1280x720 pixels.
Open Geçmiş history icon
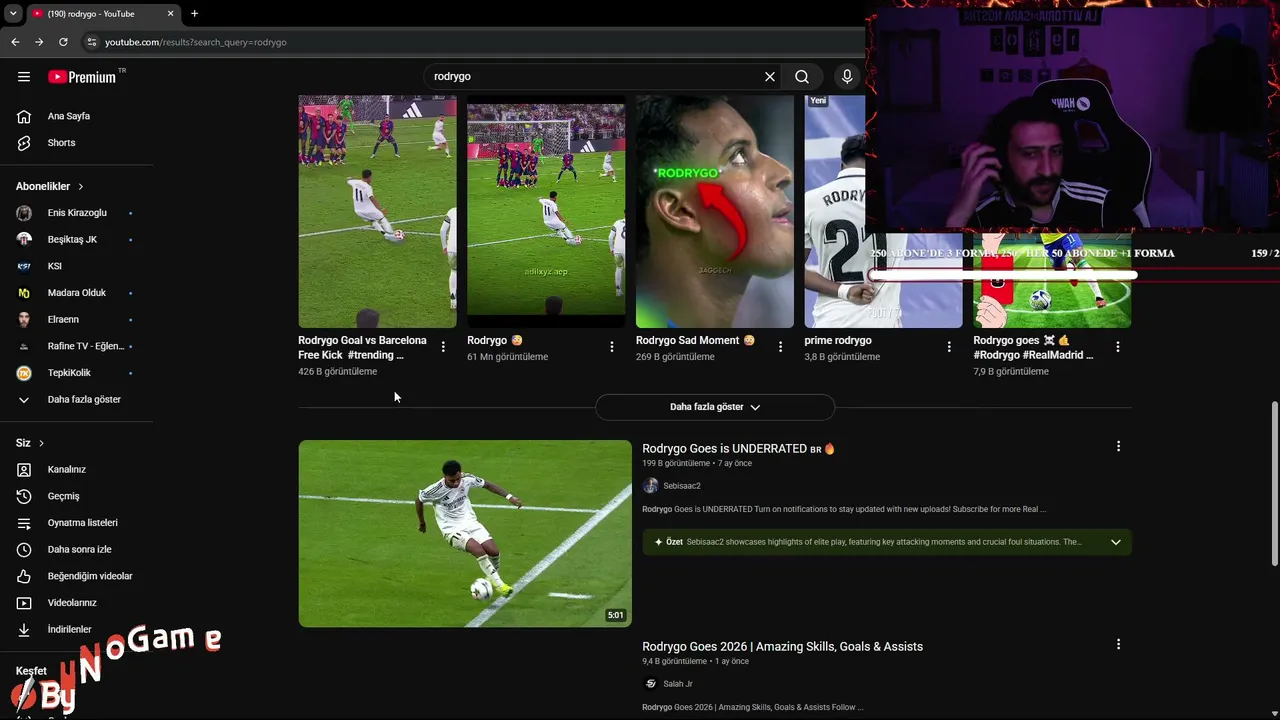[24, 496]
